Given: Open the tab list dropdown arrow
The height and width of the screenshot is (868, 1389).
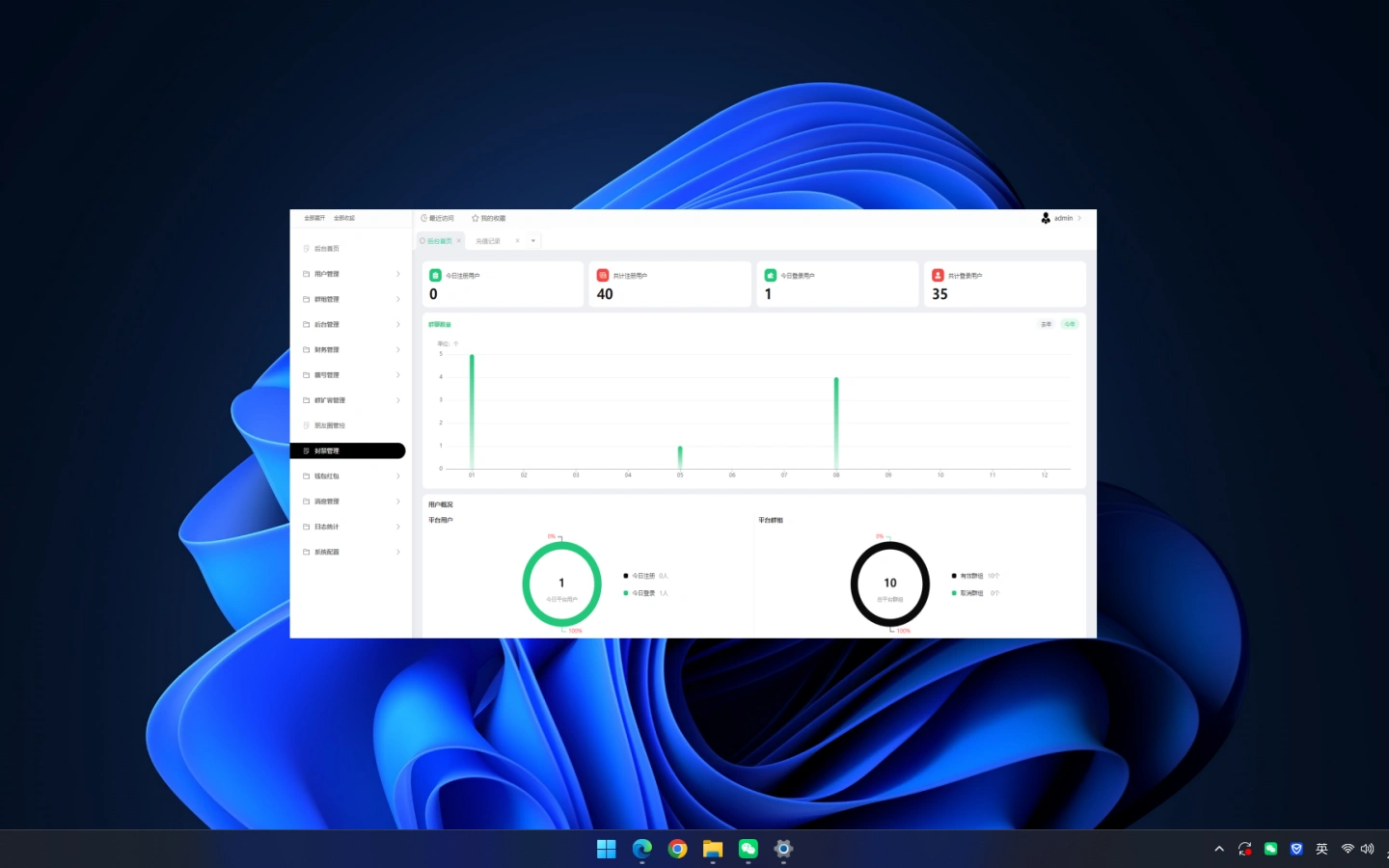Looking at the screenshot, I should pyautogui.click(x=533, y=241).
